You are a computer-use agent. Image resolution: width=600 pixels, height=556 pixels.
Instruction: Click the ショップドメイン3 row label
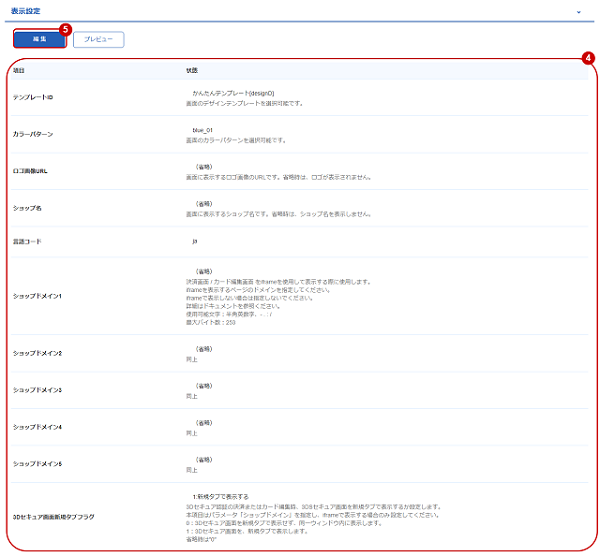click(x=38, y=390)
